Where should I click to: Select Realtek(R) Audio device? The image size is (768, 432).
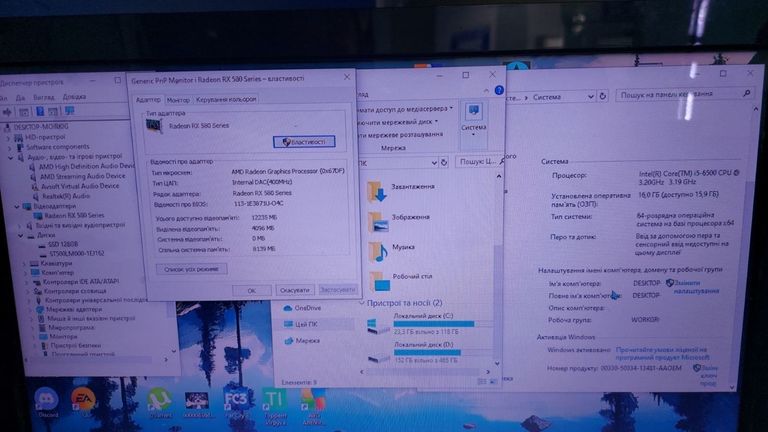pyautogui.click(x=66, y=196)
